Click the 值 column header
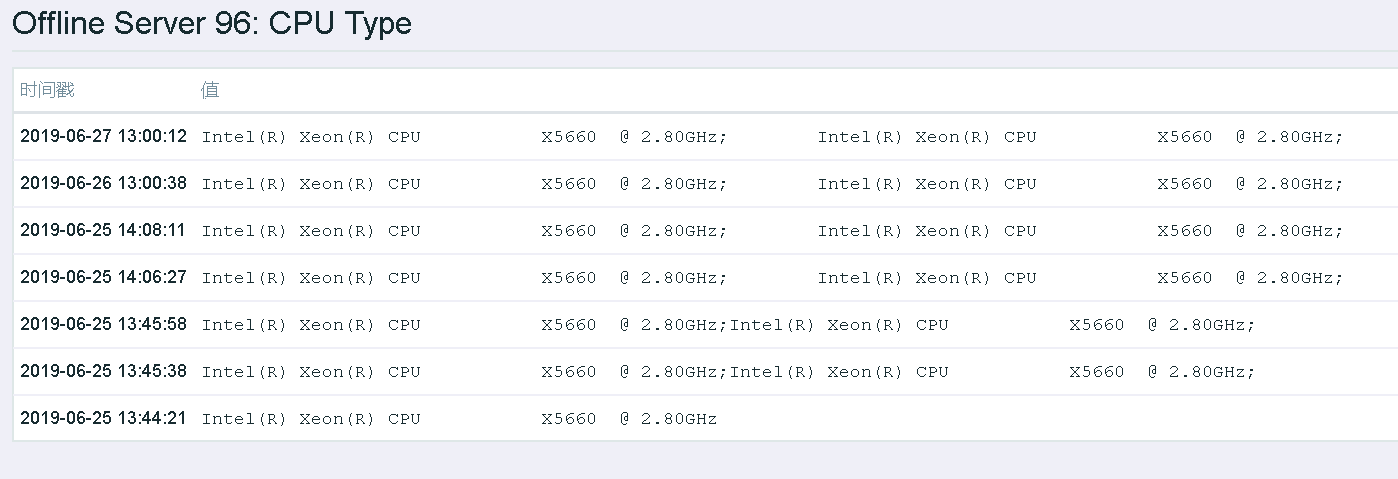The width and height of the screenshot is (1398, 479). 210,90
